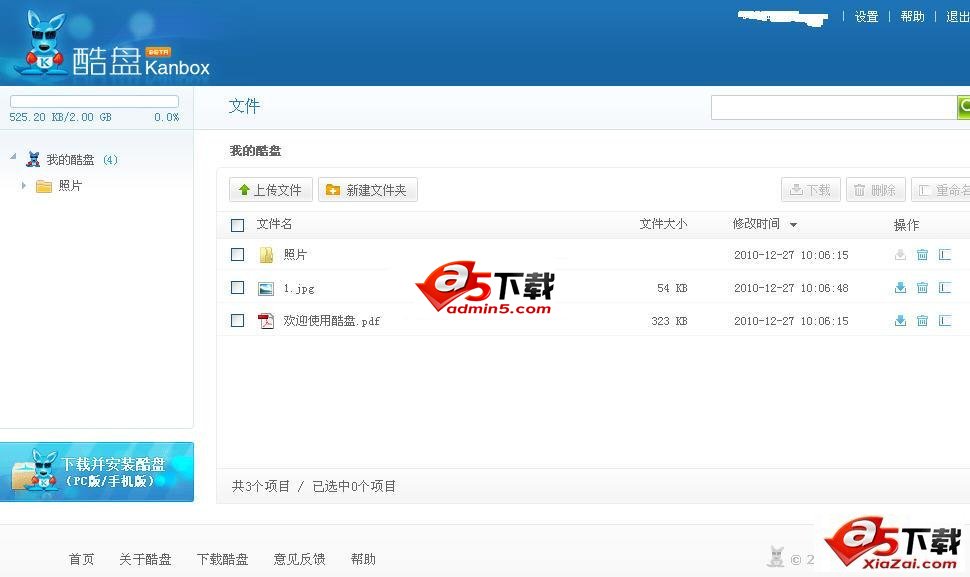Click the 新建文件夹 button

[368, 190]
